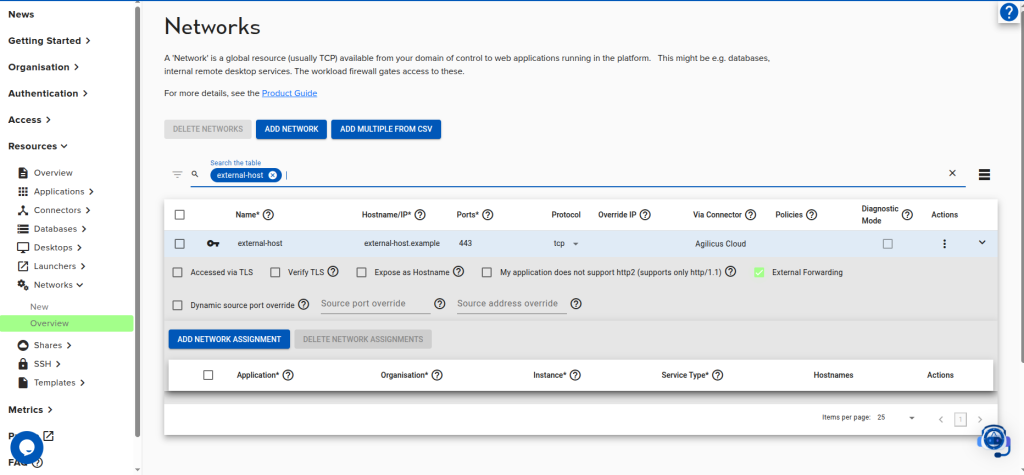Open Access menu in the sidebar

[x=29, y=120]
